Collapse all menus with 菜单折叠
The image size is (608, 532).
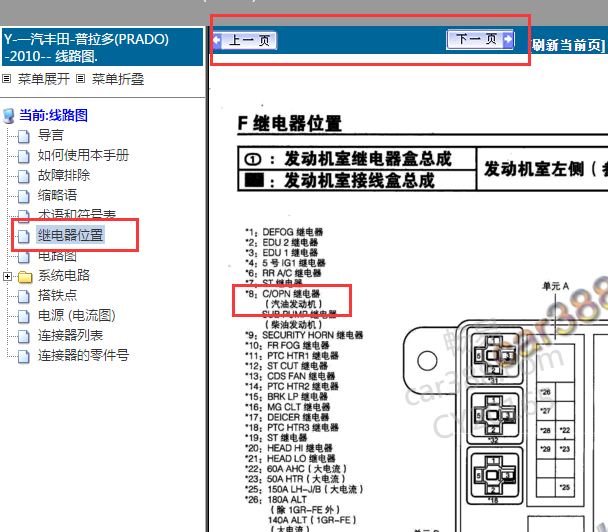point(118,79)
